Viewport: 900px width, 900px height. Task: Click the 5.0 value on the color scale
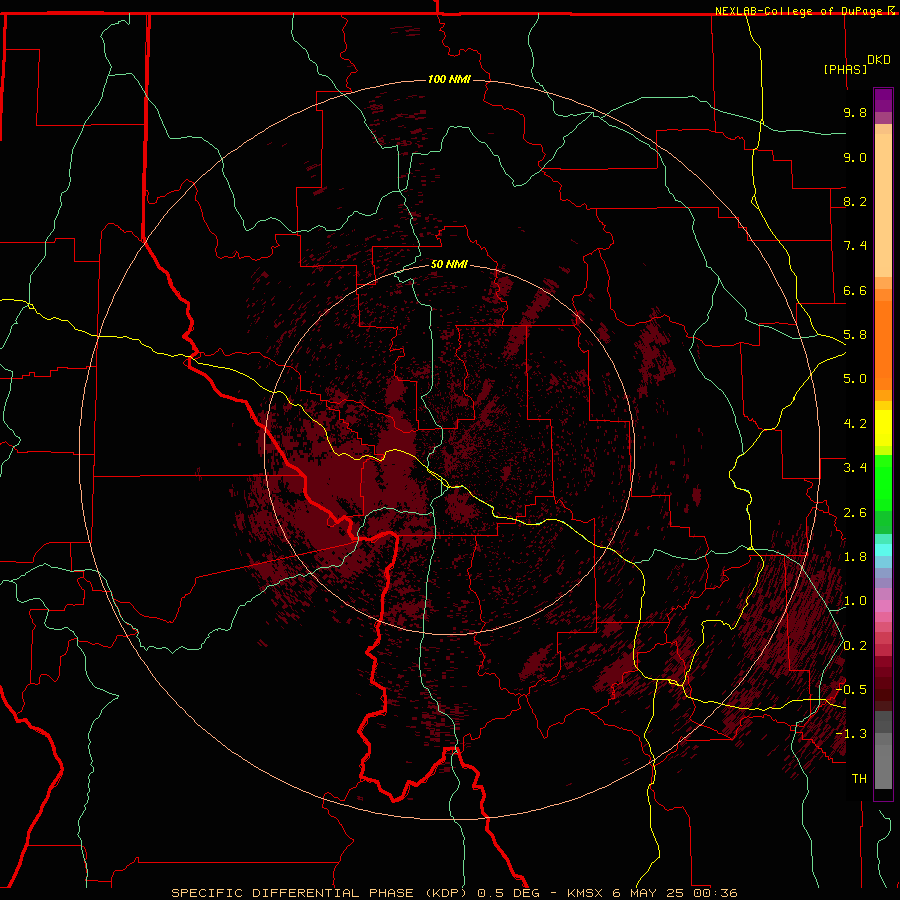pos(855,379)
